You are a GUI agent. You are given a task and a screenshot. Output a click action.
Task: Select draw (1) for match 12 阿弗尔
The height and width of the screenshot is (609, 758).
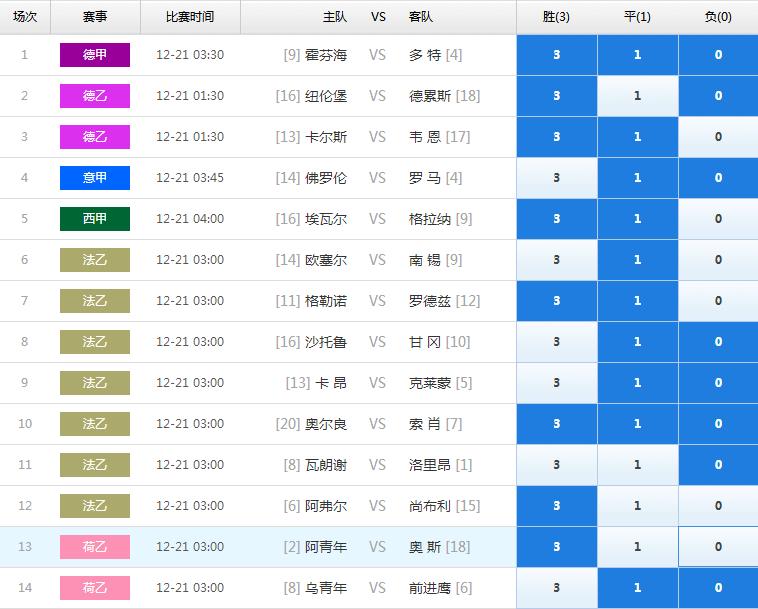click(638, 506)
